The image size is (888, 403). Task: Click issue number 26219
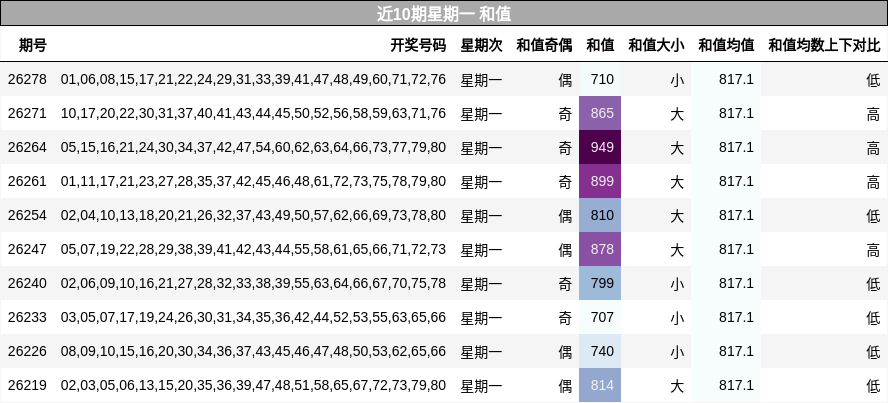click(27, 385)
